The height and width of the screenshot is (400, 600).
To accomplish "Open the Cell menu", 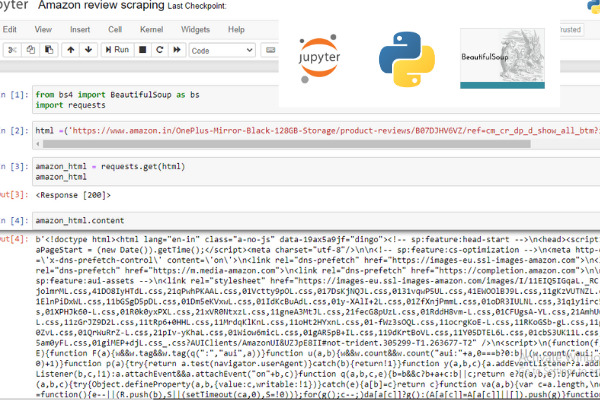I will coord(115,29).
